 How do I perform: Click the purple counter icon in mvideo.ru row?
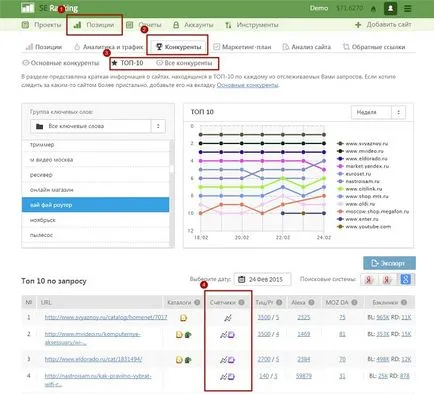[x=231, y=334]
